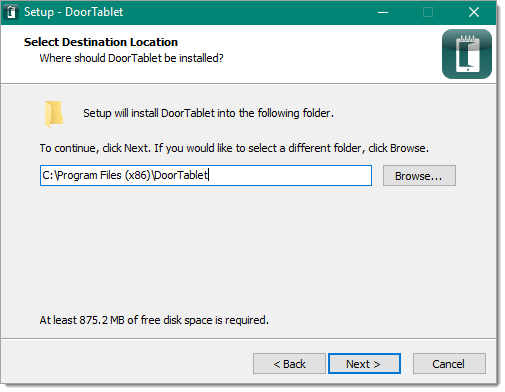Close the DoorTablet setup window
The width and height of the screenshot is (505, 392).
(474, 12)
